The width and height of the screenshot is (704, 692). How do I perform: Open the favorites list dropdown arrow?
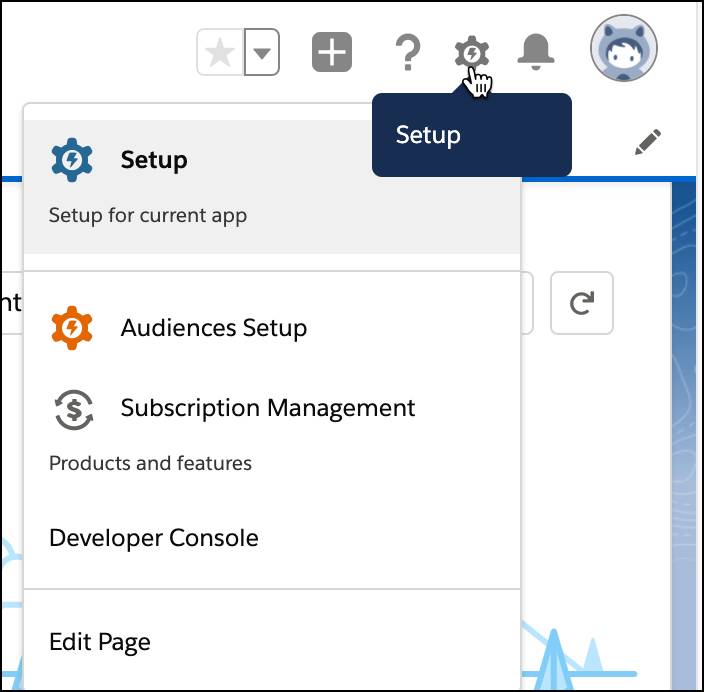[x=262, y=52]
